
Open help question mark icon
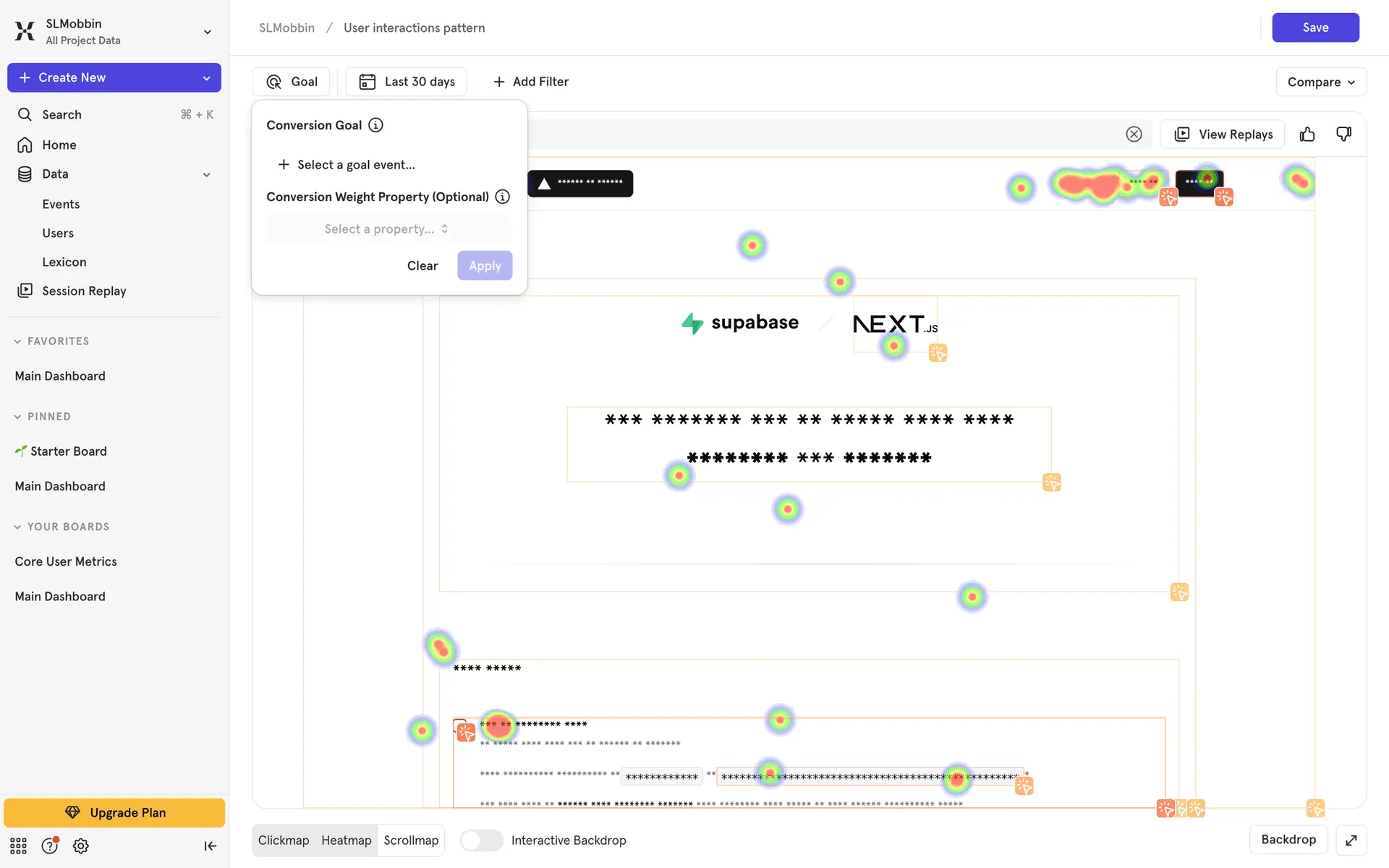click(x=49, y=846)
